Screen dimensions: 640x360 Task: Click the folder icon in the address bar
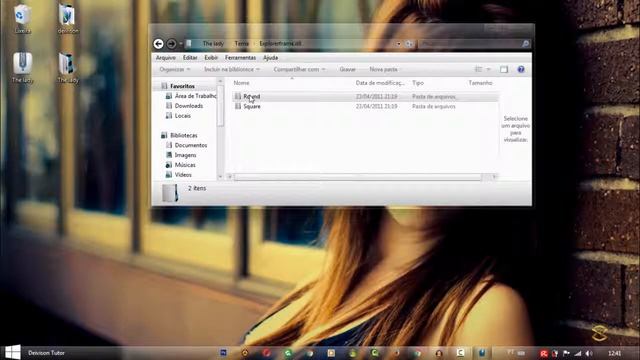coord(189,44)
